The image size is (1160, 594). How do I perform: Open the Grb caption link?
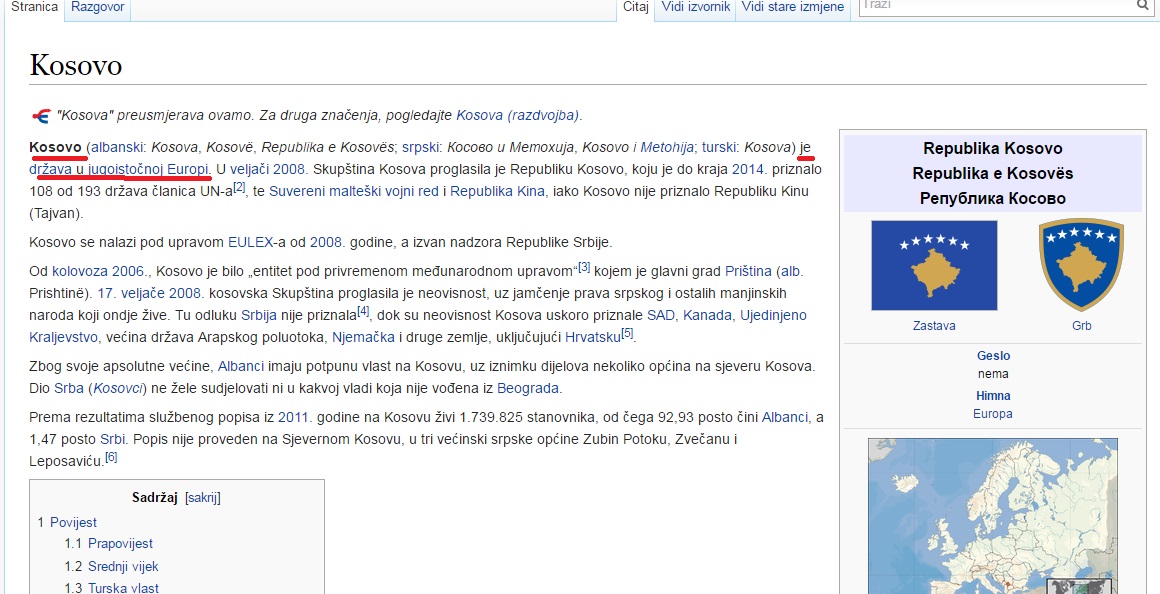1082,326
